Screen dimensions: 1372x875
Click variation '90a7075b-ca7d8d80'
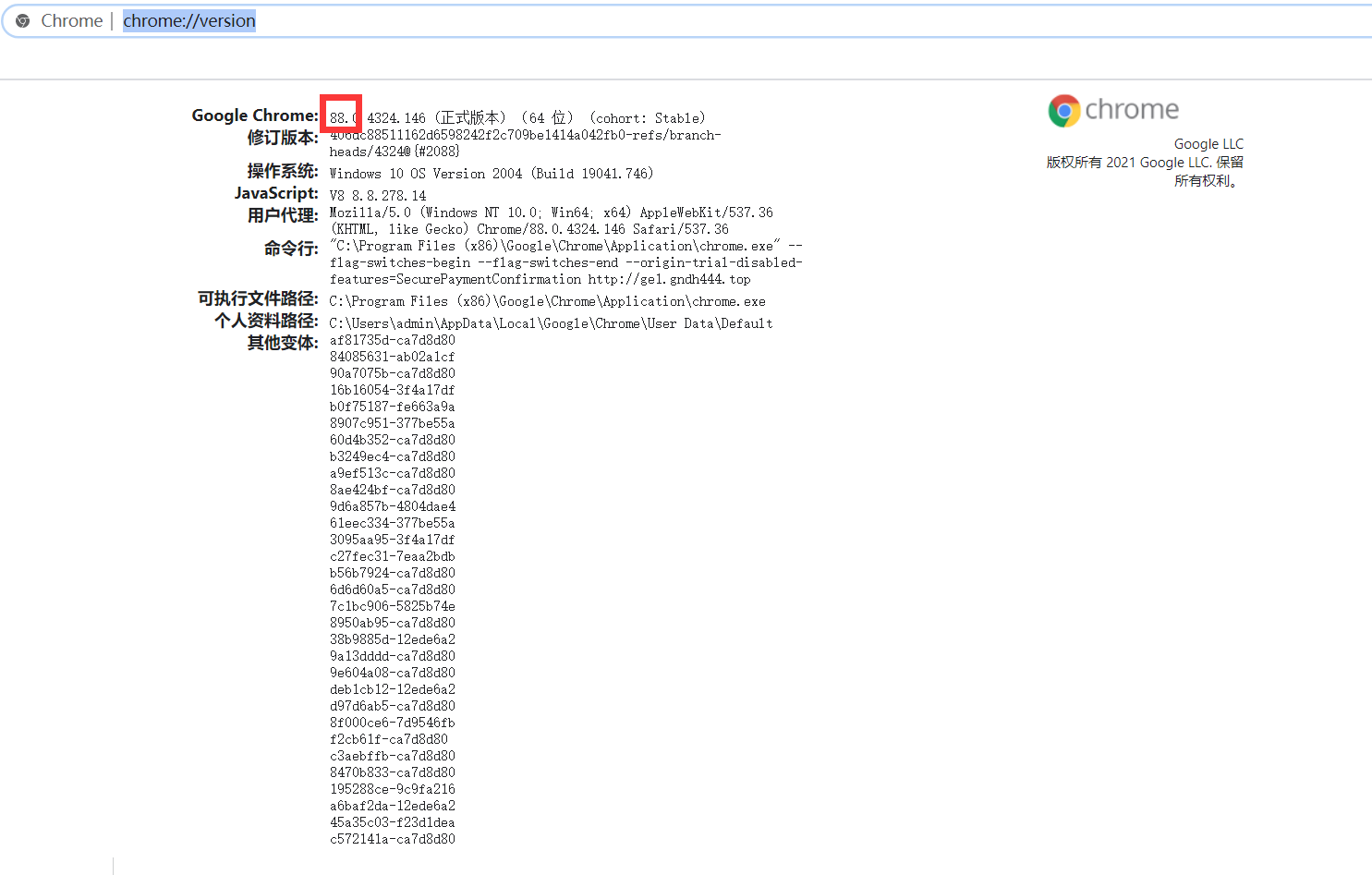click(x=393, y=373)
